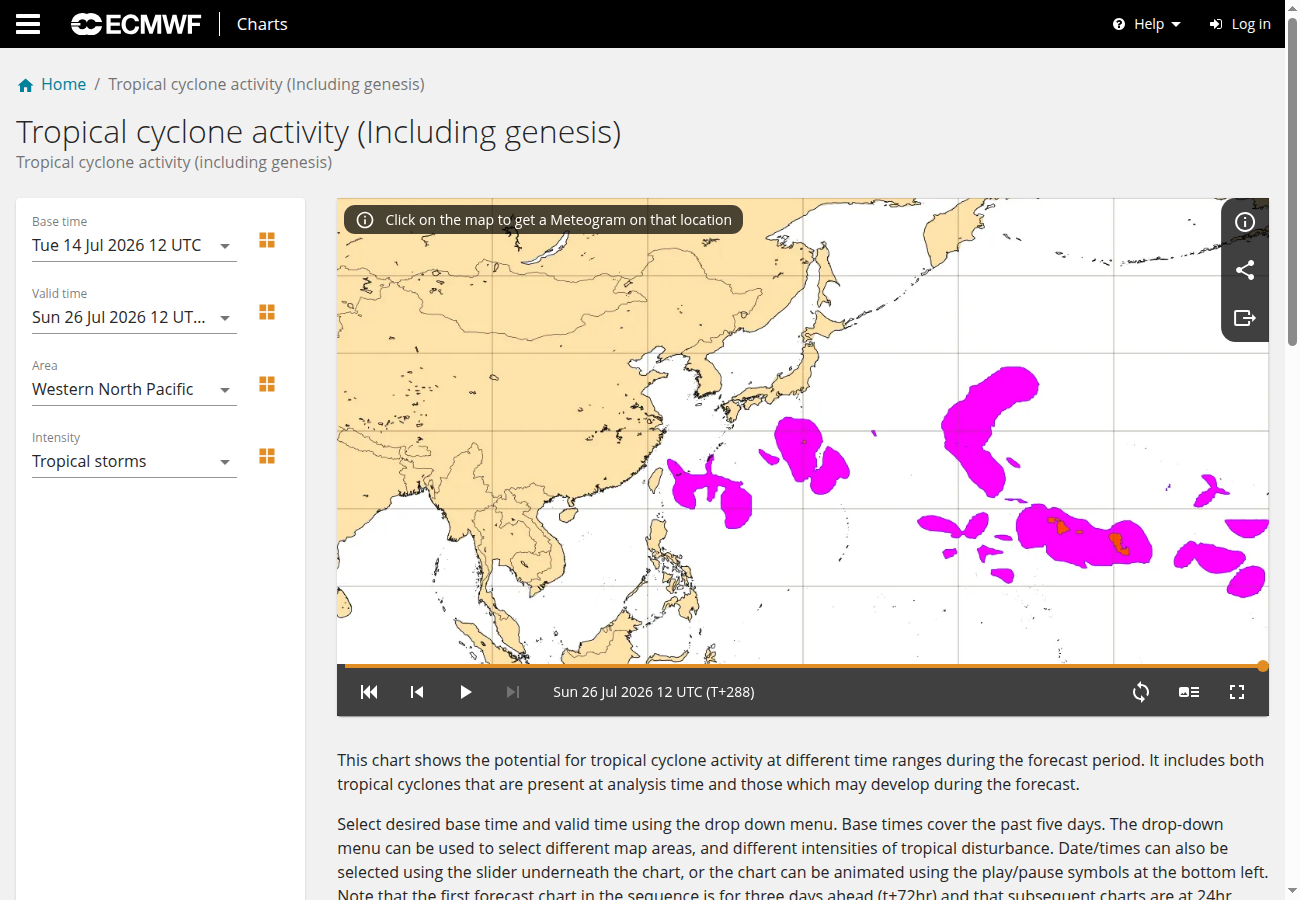Click the chart info icon
Image resolution: width=1300 pixels, height=900 pixels.
[x=1245, y=222]
